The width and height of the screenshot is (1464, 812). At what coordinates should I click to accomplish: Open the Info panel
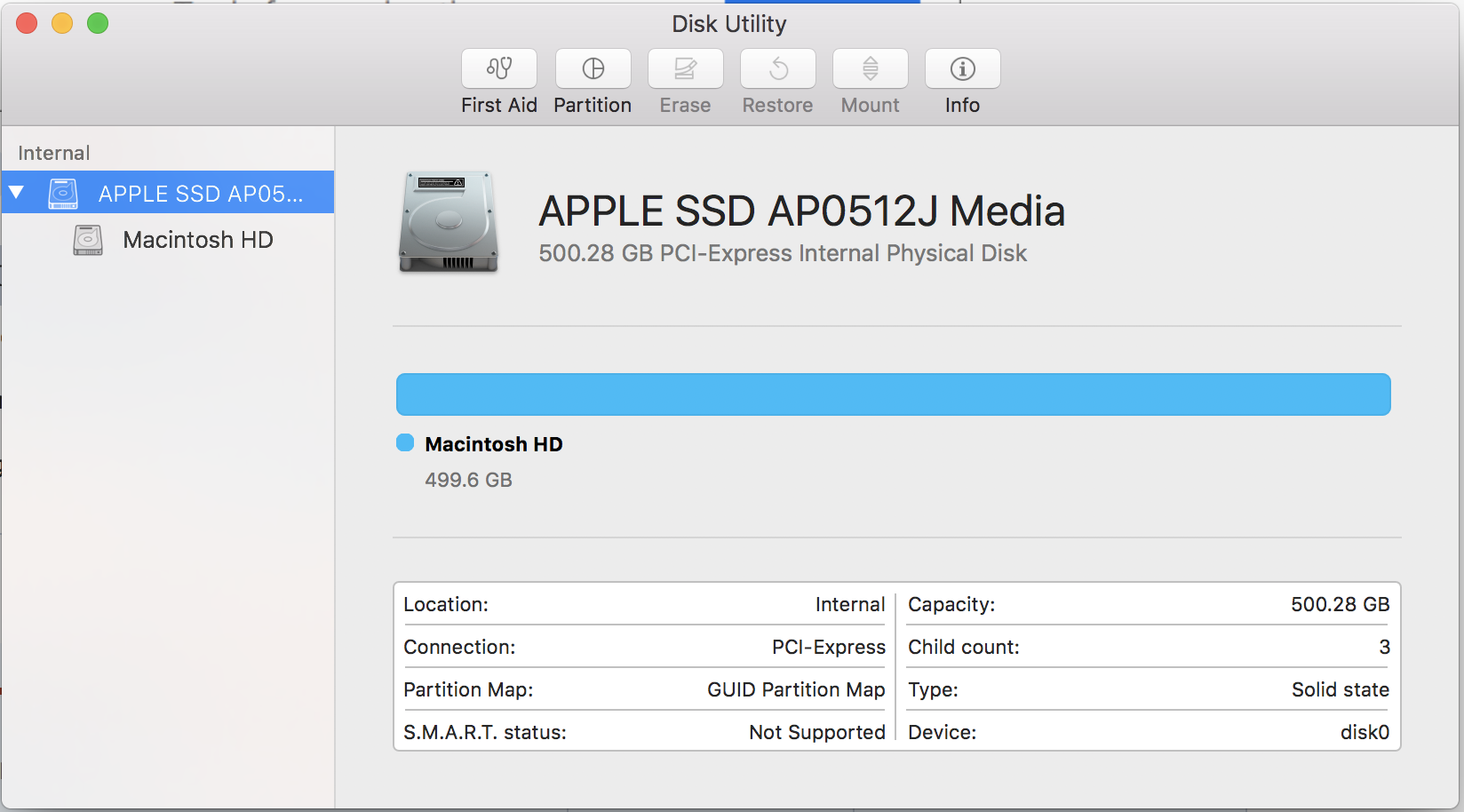962,69
